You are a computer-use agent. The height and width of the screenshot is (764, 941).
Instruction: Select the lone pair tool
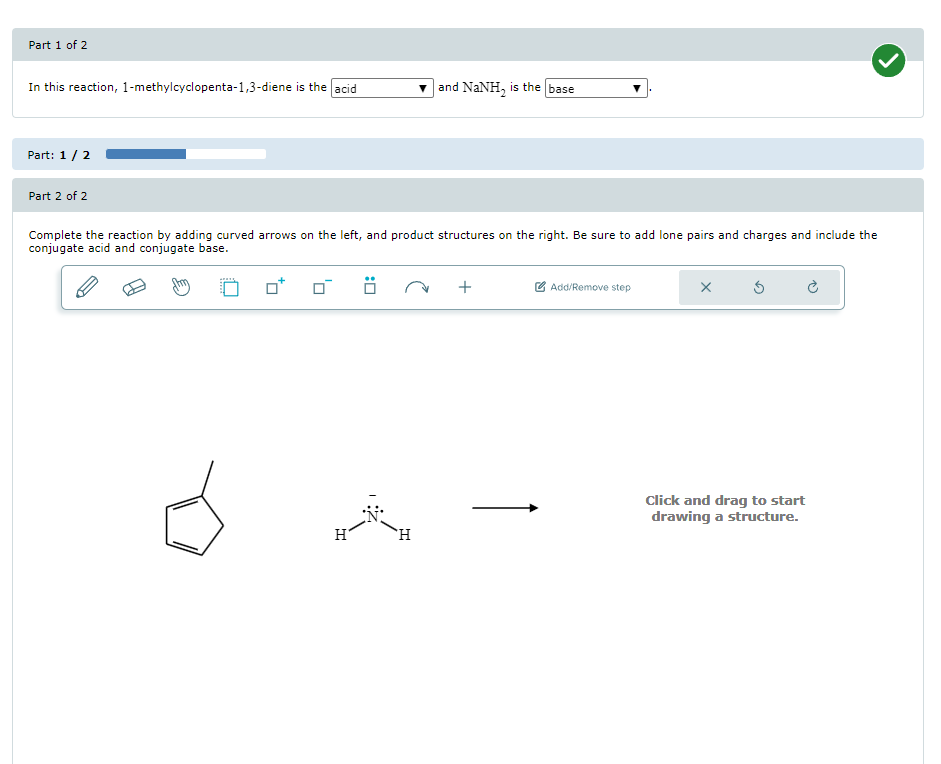(369, 287)
